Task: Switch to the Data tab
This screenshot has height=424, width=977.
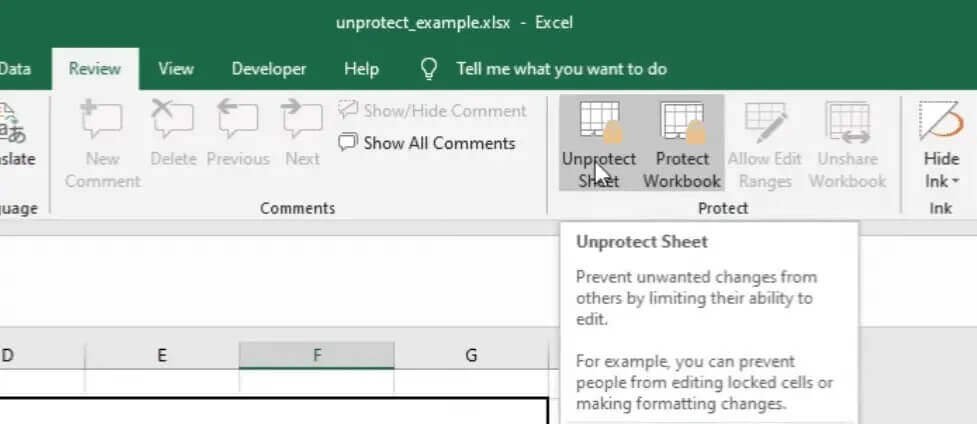Action: [x=16, y=69]
